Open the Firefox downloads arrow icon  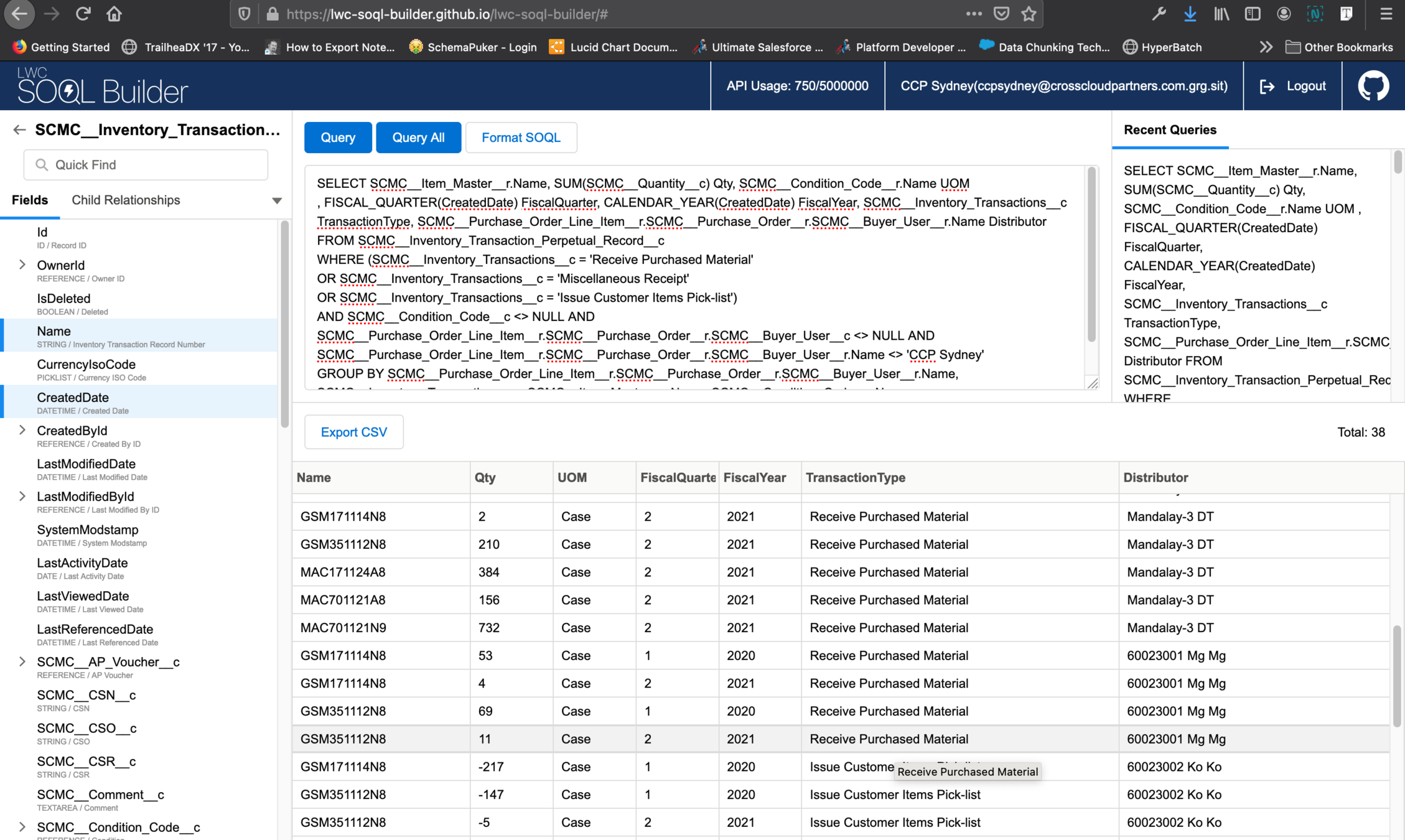click(1190, 14)
